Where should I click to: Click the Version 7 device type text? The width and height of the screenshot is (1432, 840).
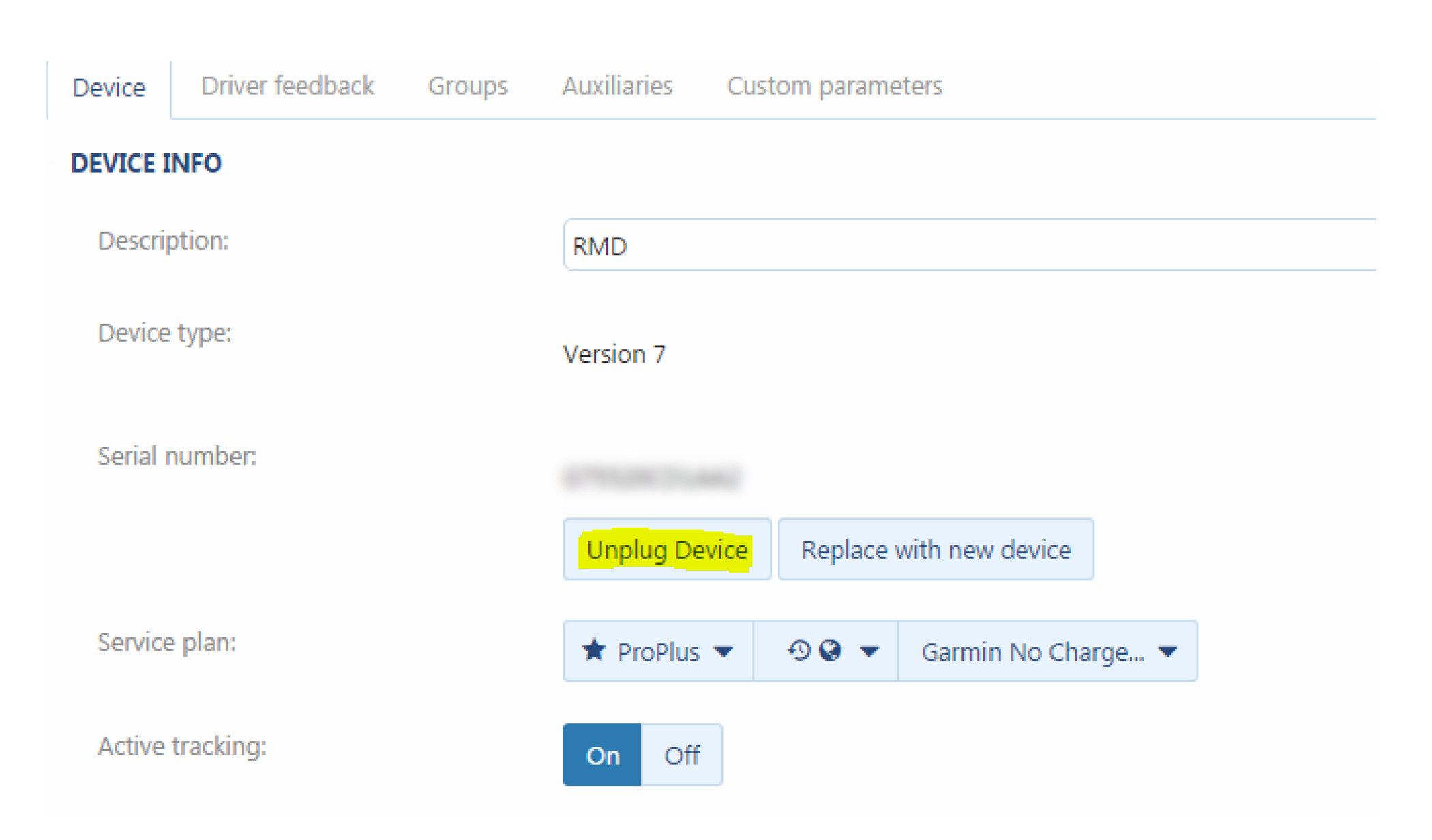point(614,355)
